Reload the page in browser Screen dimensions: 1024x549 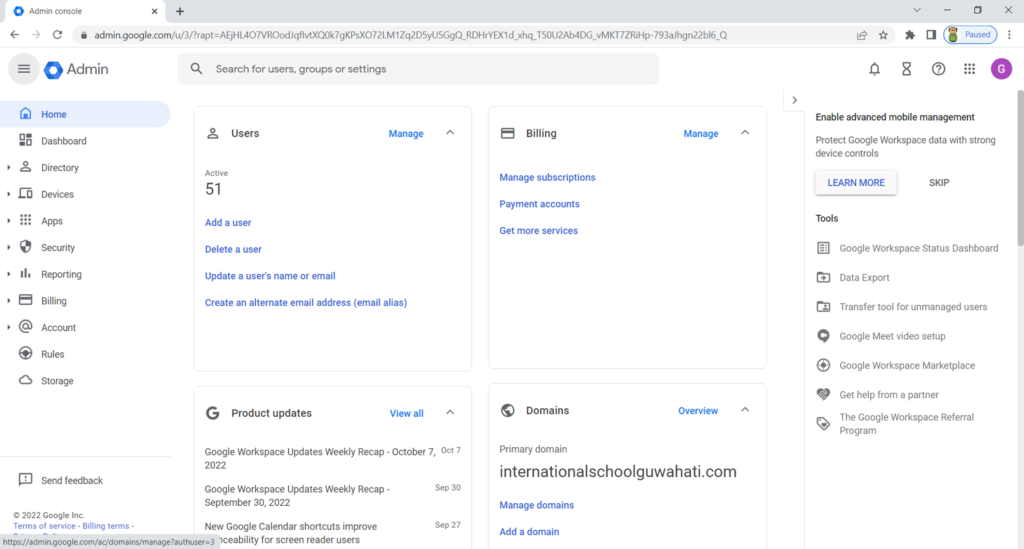pos(57,35)
